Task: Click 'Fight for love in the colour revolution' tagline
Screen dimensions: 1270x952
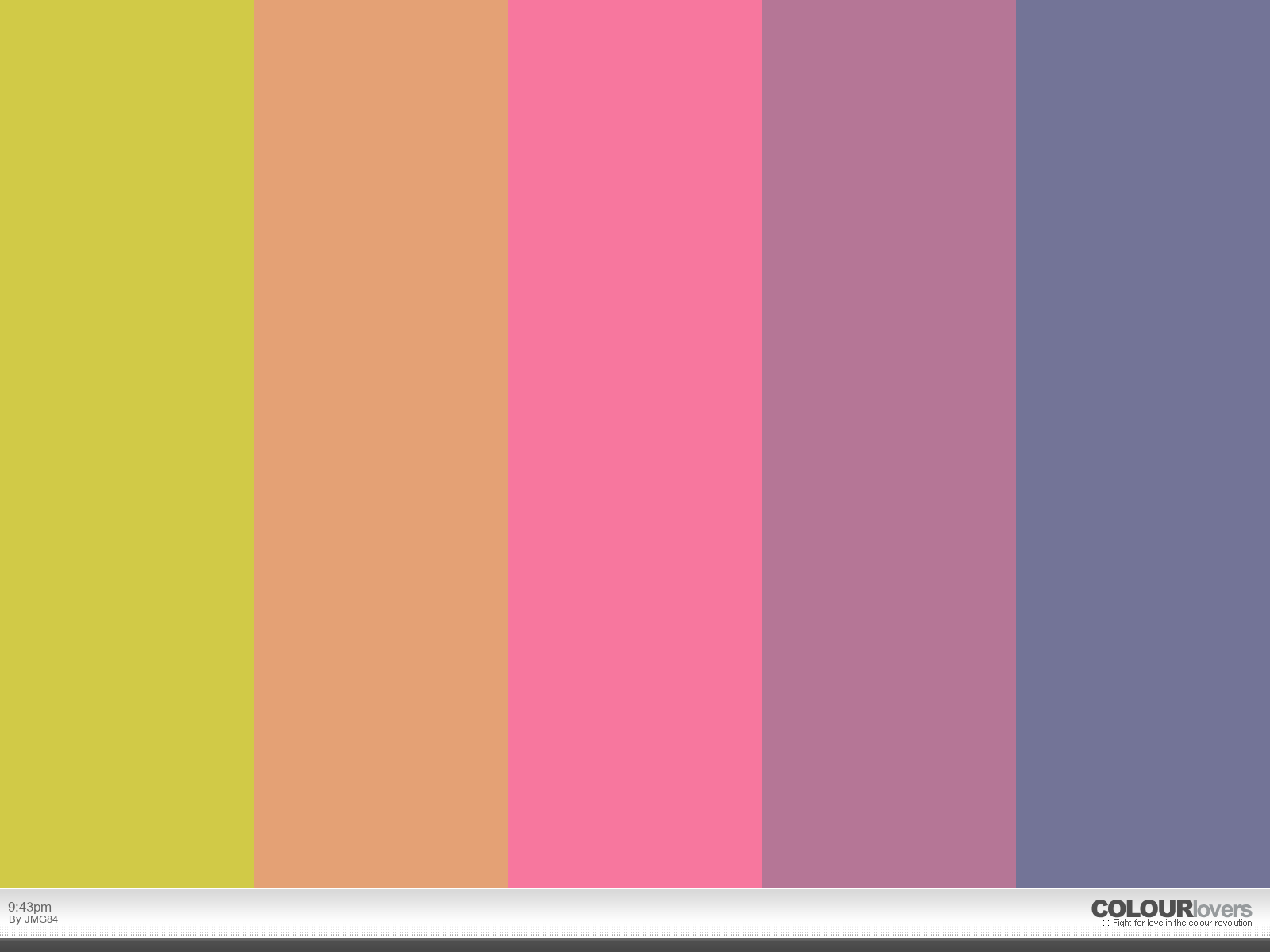Action: tap(1182, 923)
